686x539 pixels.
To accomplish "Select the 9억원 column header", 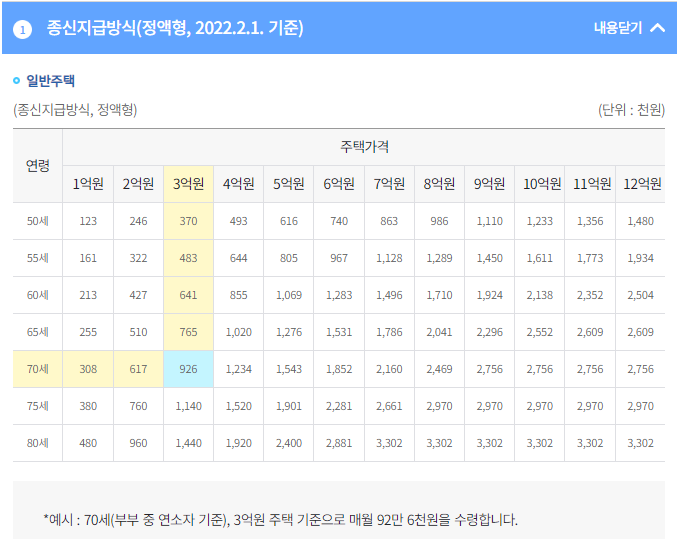I will pos(490,184).
